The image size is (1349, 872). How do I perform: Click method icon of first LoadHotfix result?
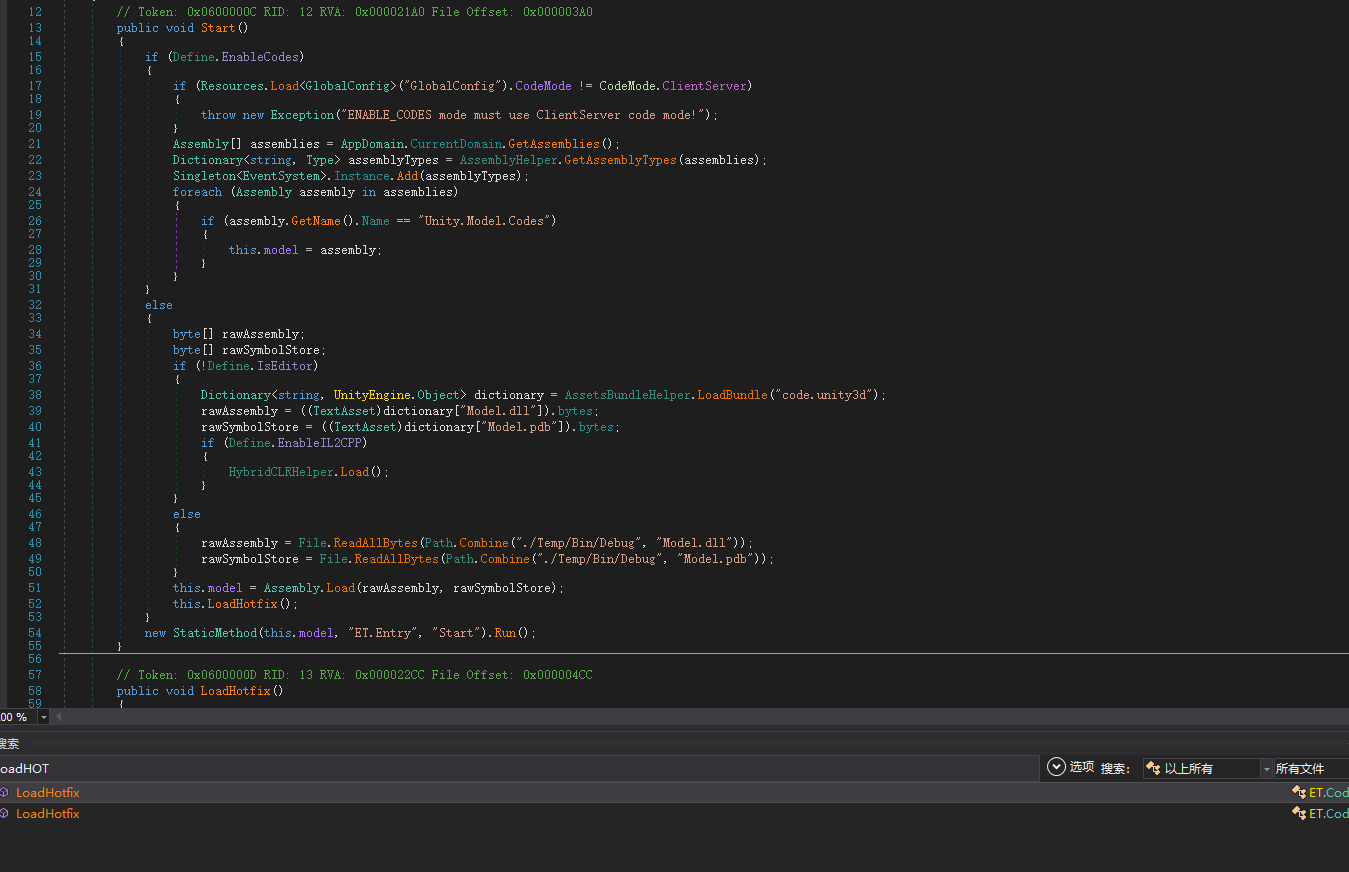[4, 793]
